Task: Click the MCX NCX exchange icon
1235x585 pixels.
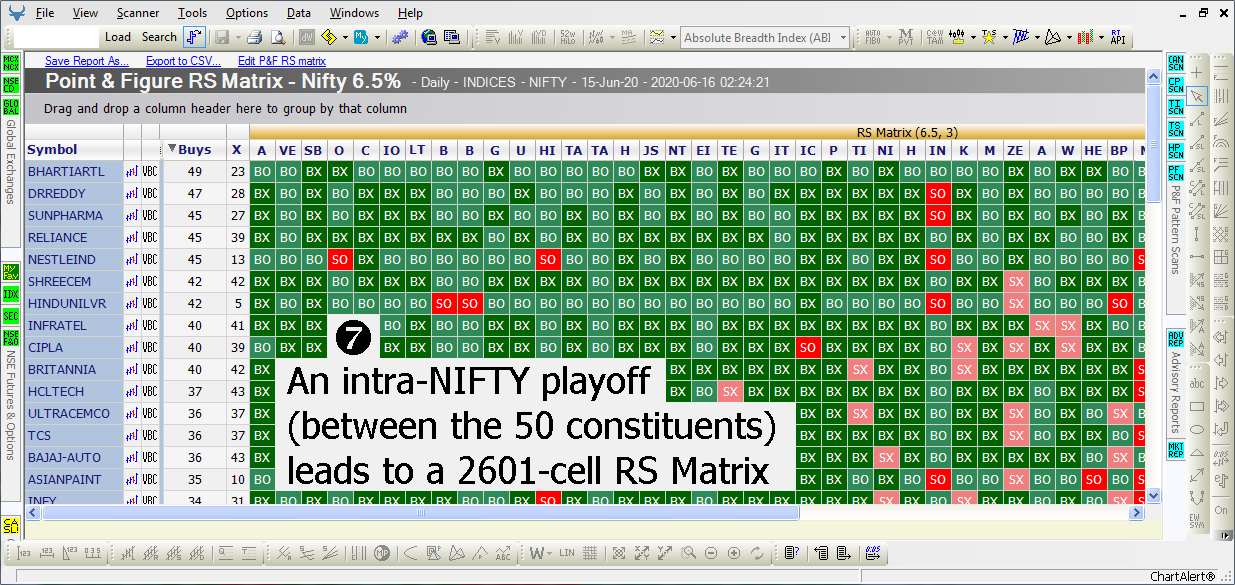Action: [11, 63]
